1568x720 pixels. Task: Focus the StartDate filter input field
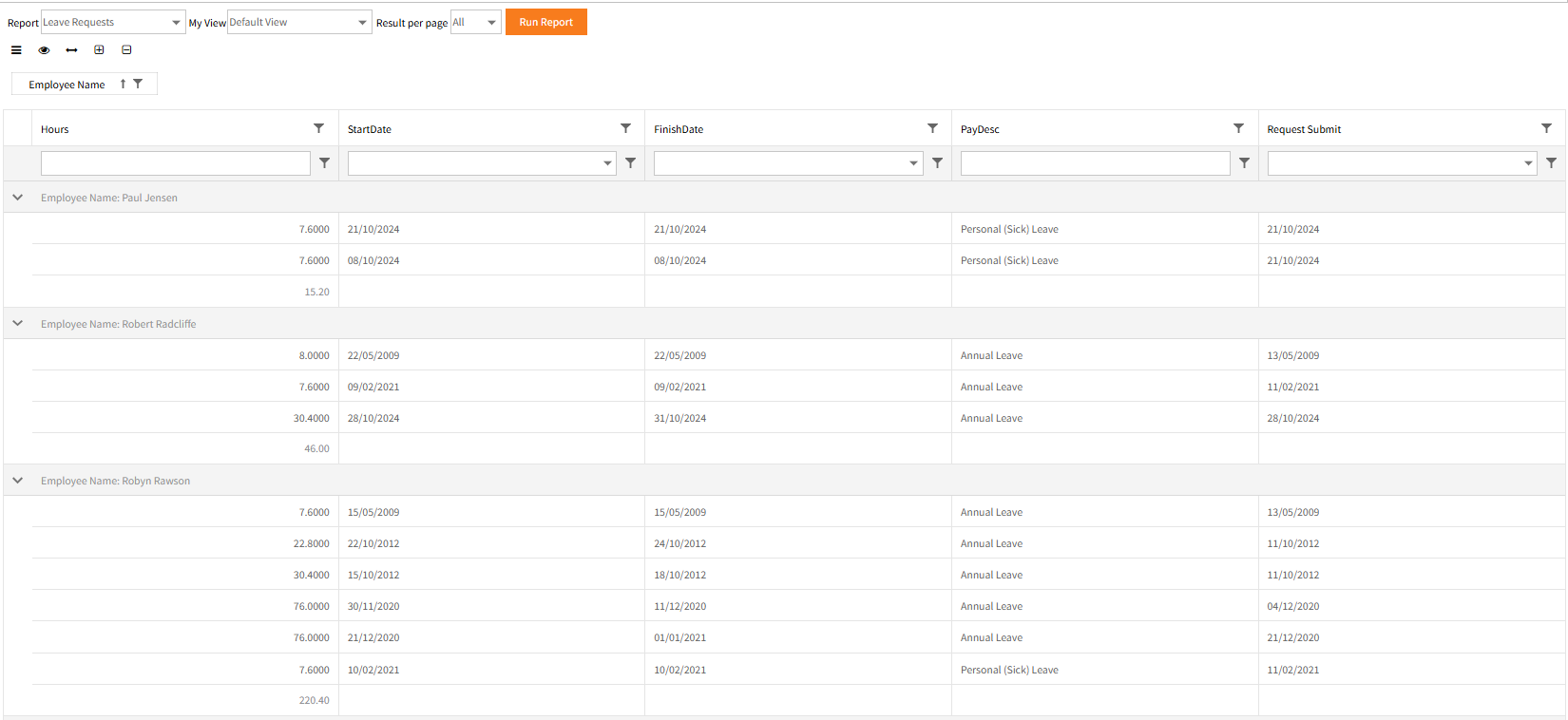(x=475, y=163)
